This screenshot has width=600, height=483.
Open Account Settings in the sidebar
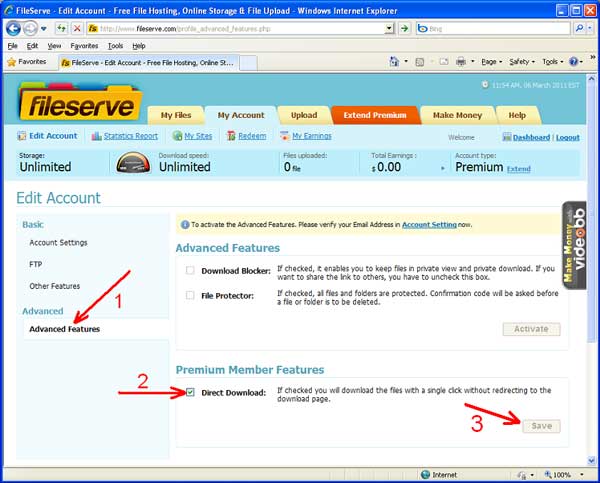58,243
